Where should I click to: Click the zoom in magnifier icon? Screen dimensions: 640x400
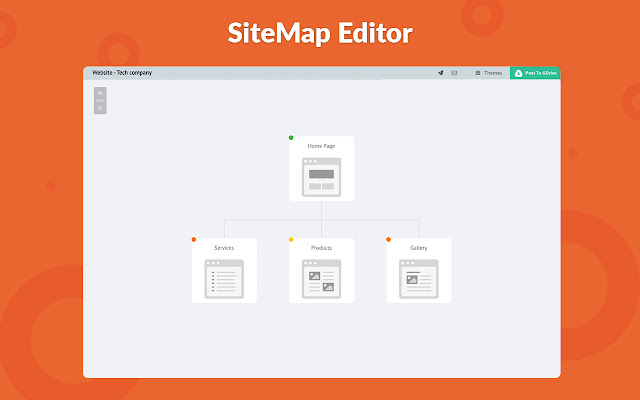100,93
